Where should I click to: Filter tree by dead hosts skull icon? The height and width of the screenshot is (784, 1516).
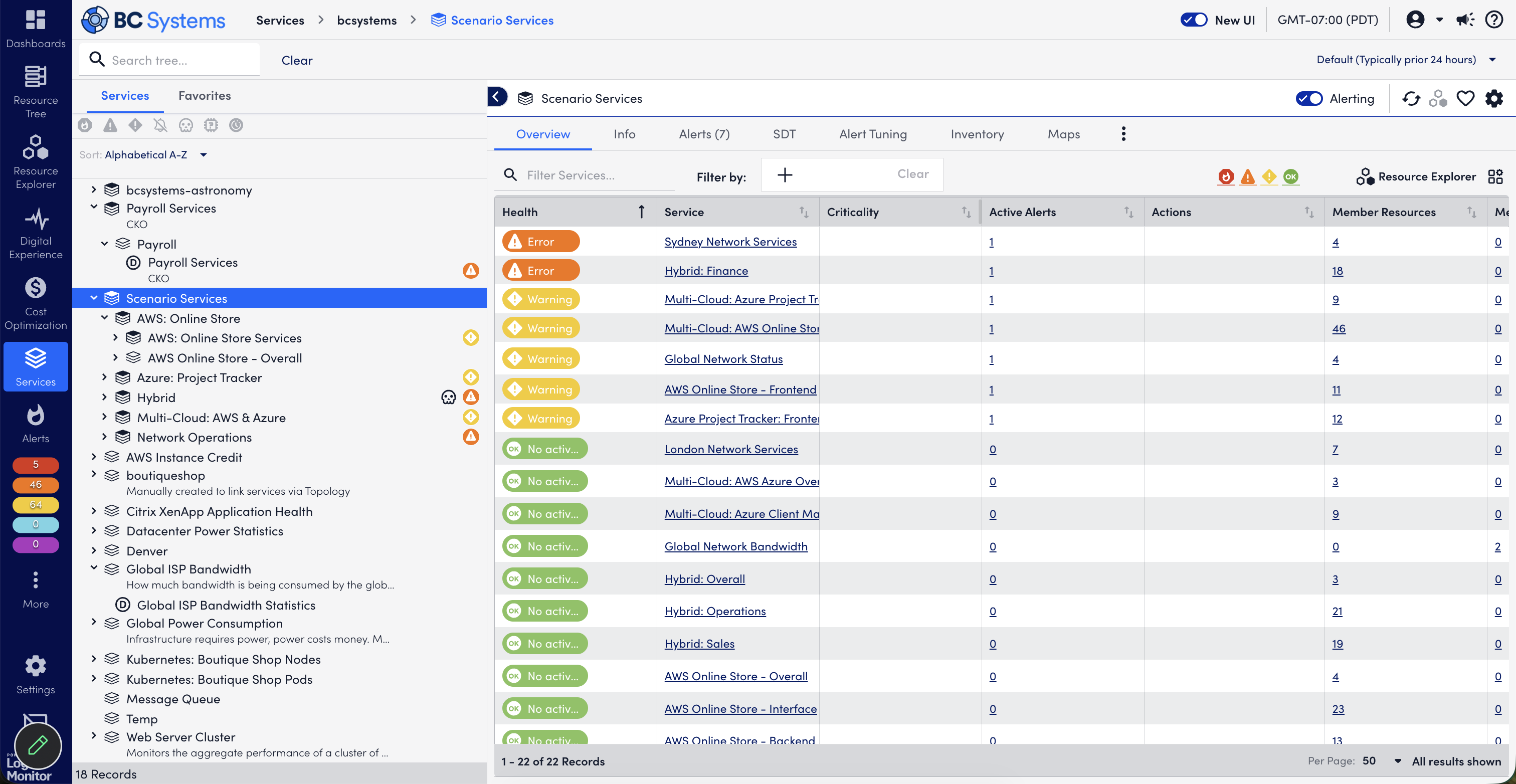185,125
